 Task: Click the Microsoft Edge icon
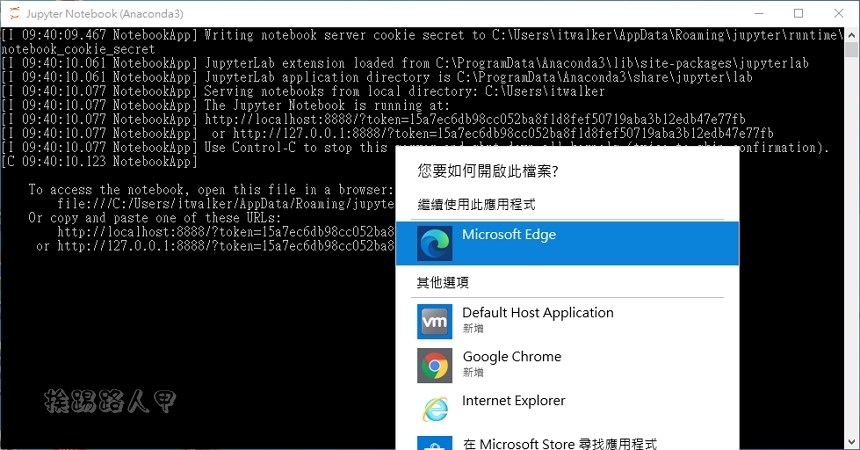[434, 243]
